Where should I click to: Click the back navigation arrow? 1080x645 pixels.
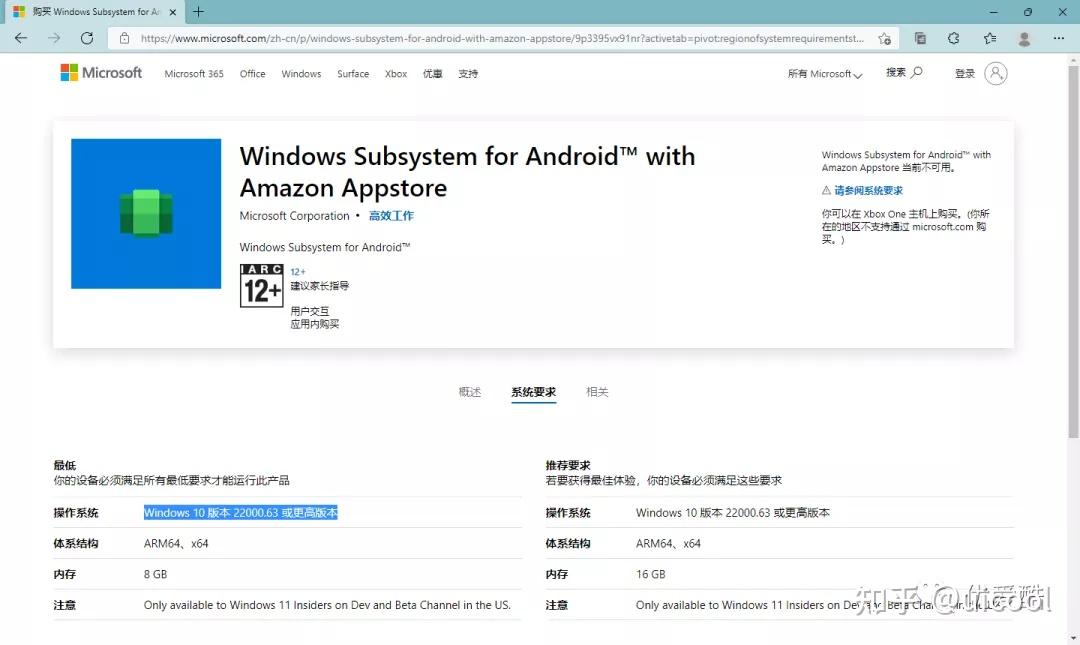(x=20, y=38)
